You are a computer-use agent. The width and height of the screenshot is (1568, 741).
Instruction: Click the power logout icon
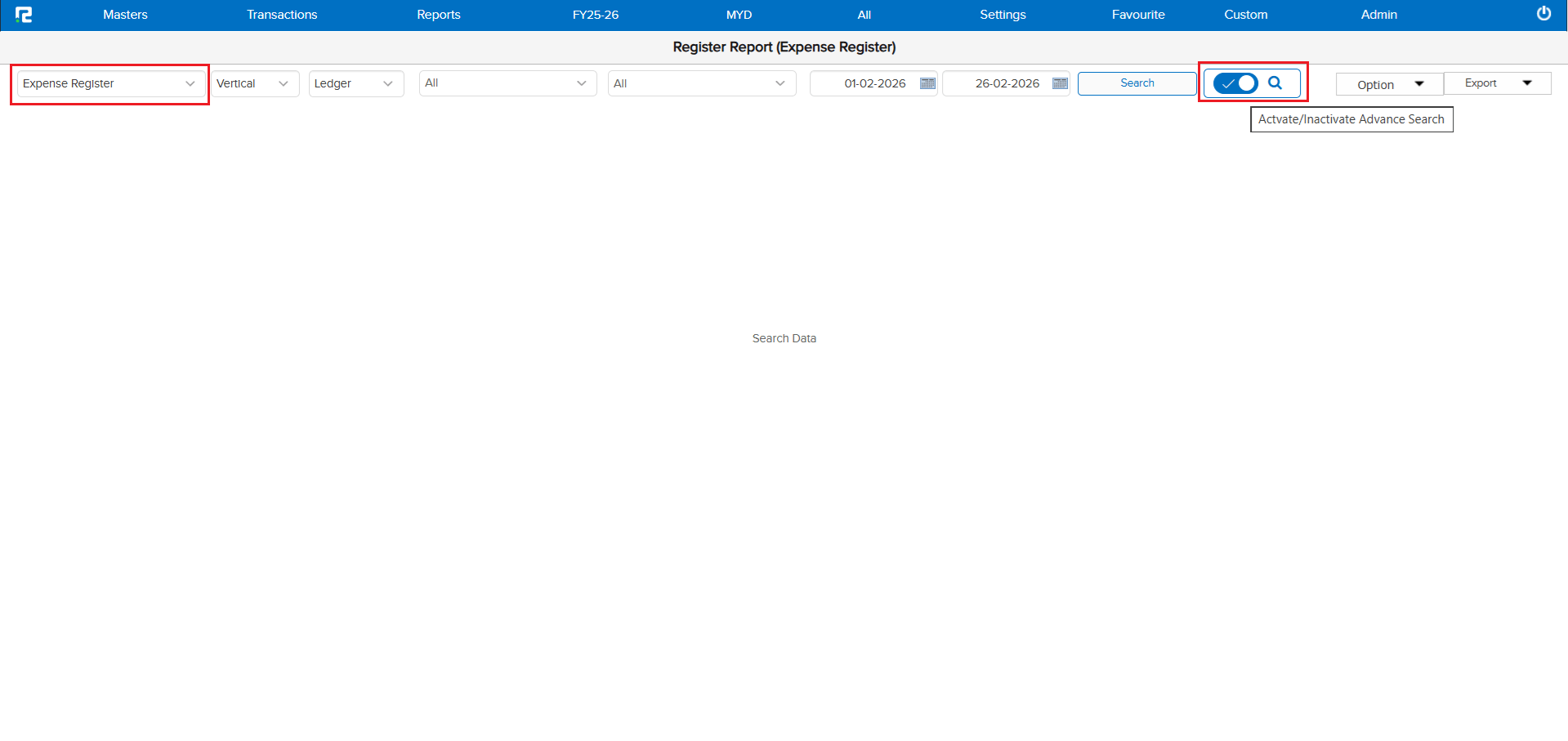1543,14
